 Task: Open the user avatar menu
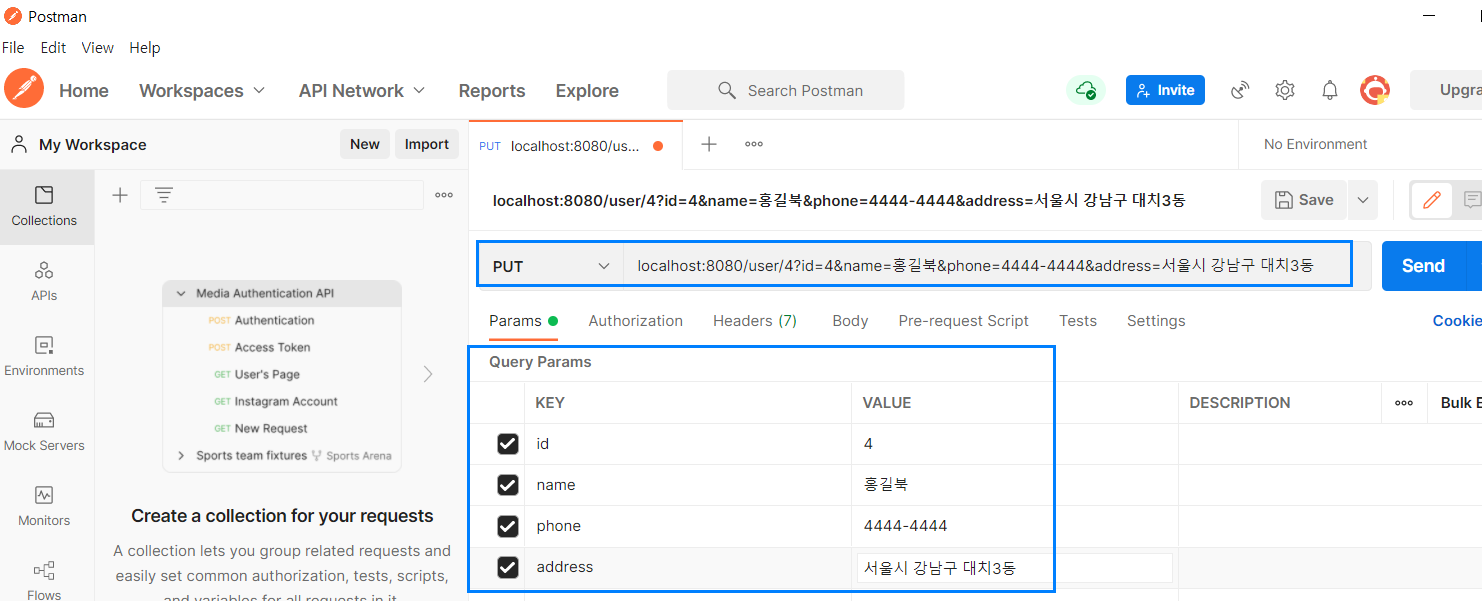[1375, 90]
